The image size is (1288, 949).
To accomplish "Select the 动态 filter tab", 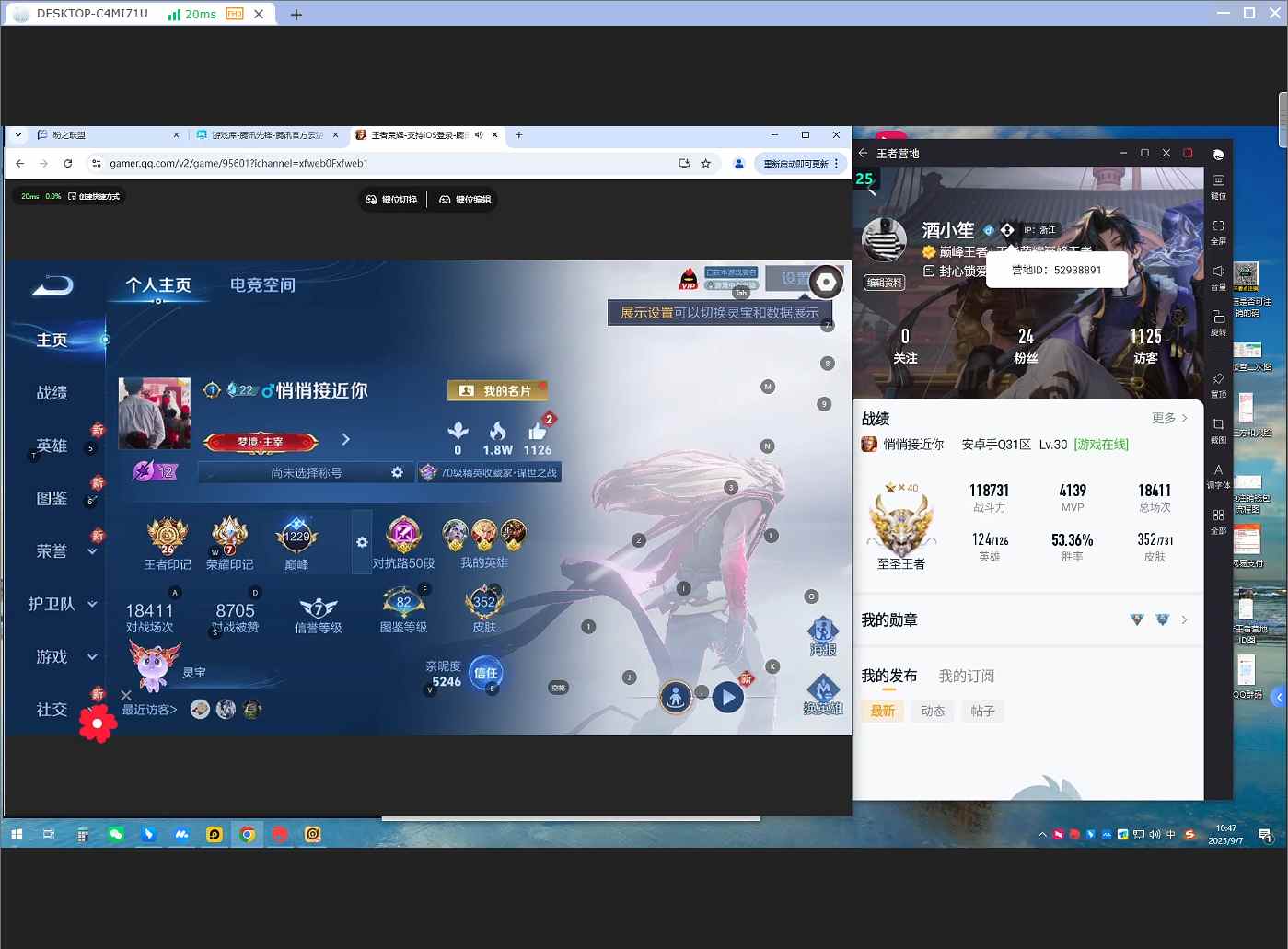I will click(933, 711).
